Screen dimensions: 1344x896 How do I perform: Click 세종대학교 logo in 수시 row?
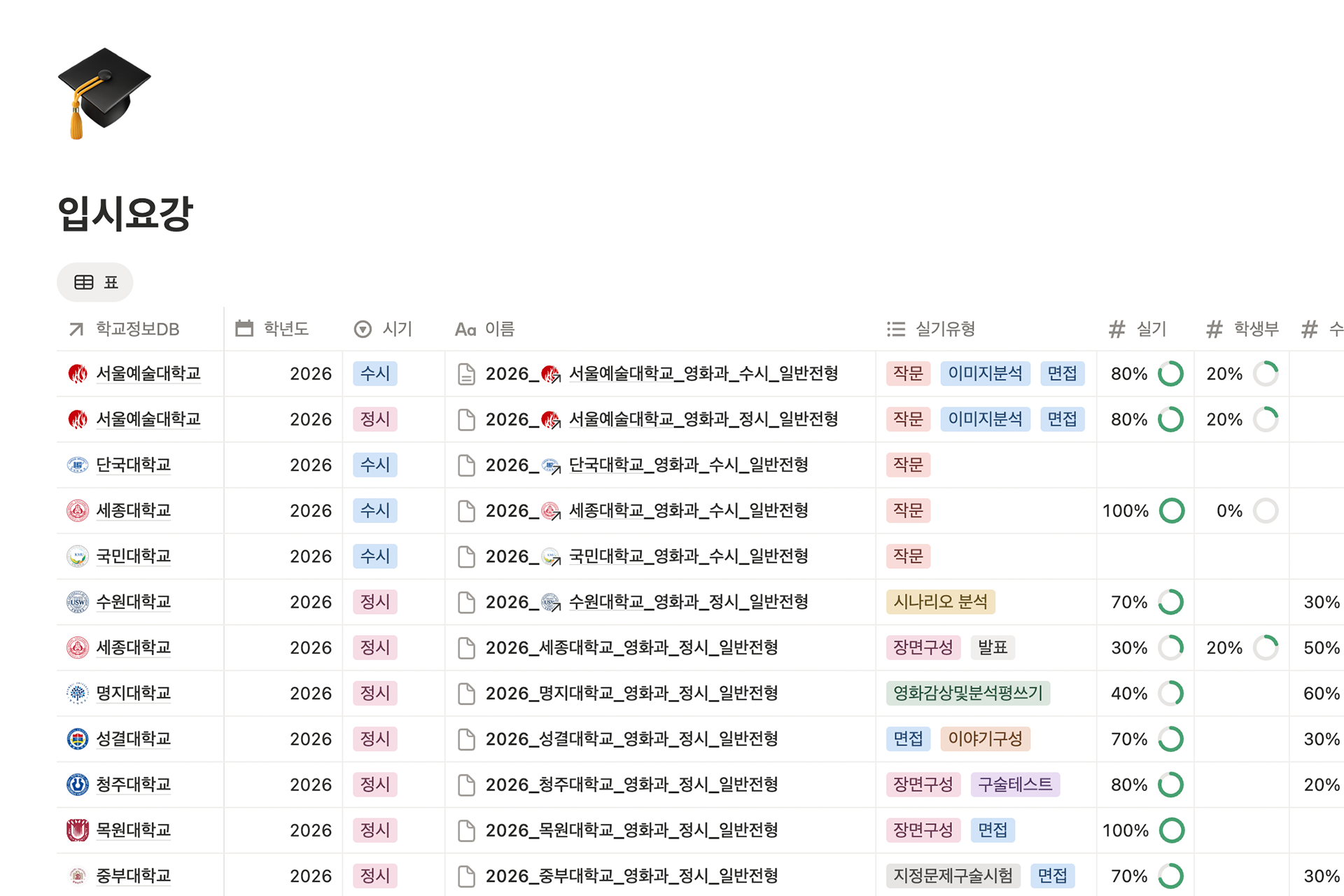[x=78, y=510]
